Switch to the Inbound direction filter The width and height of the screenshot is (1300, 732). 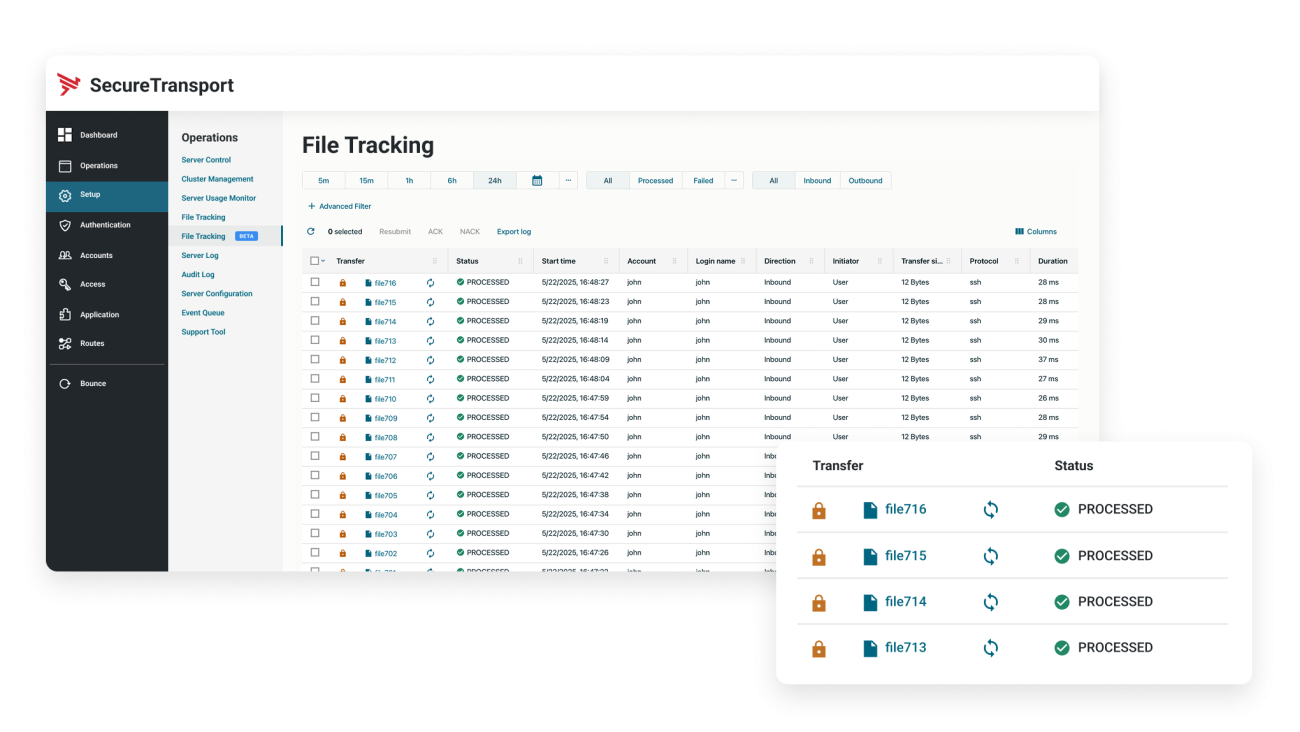coord(817,181)
